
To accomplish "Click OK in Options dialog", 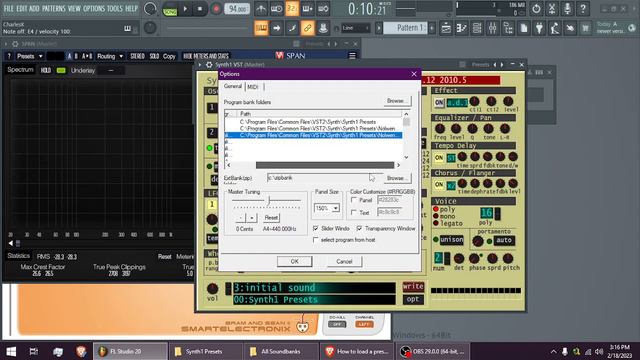I will (294, 261).
